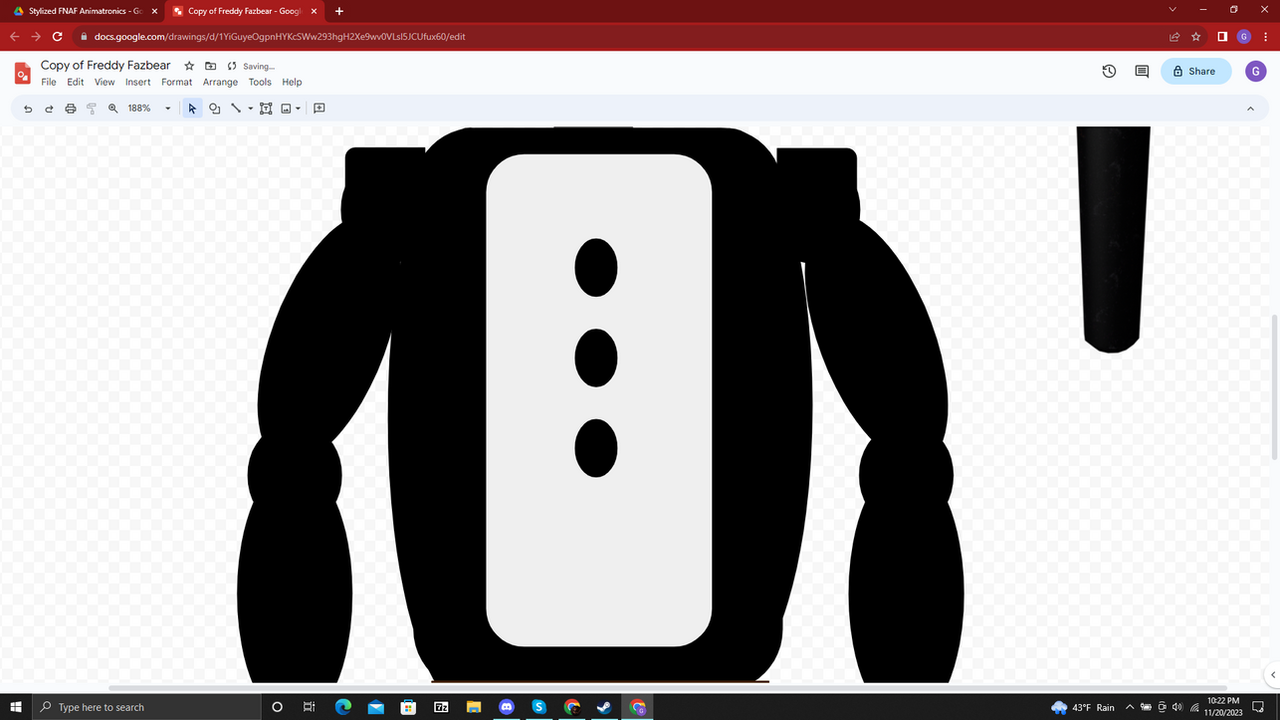
Task: Open the zoom magnifier tool
Action: pos(113,108)
